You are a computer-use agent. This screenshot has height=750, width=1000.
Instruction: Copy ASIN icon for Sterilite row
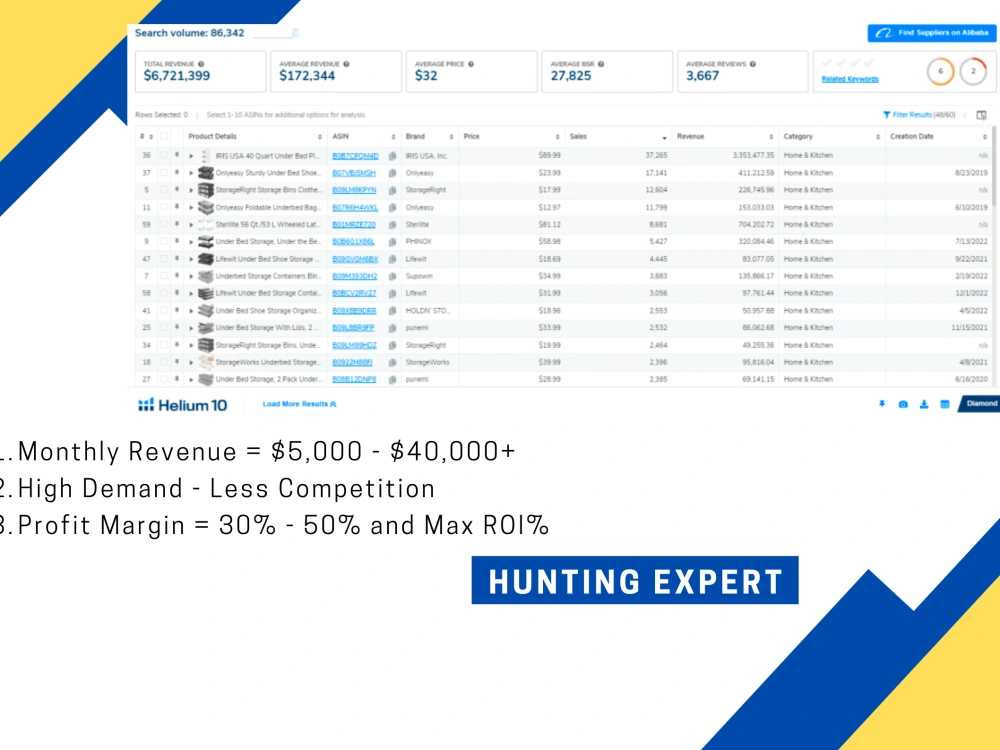(x=392, y=224)
